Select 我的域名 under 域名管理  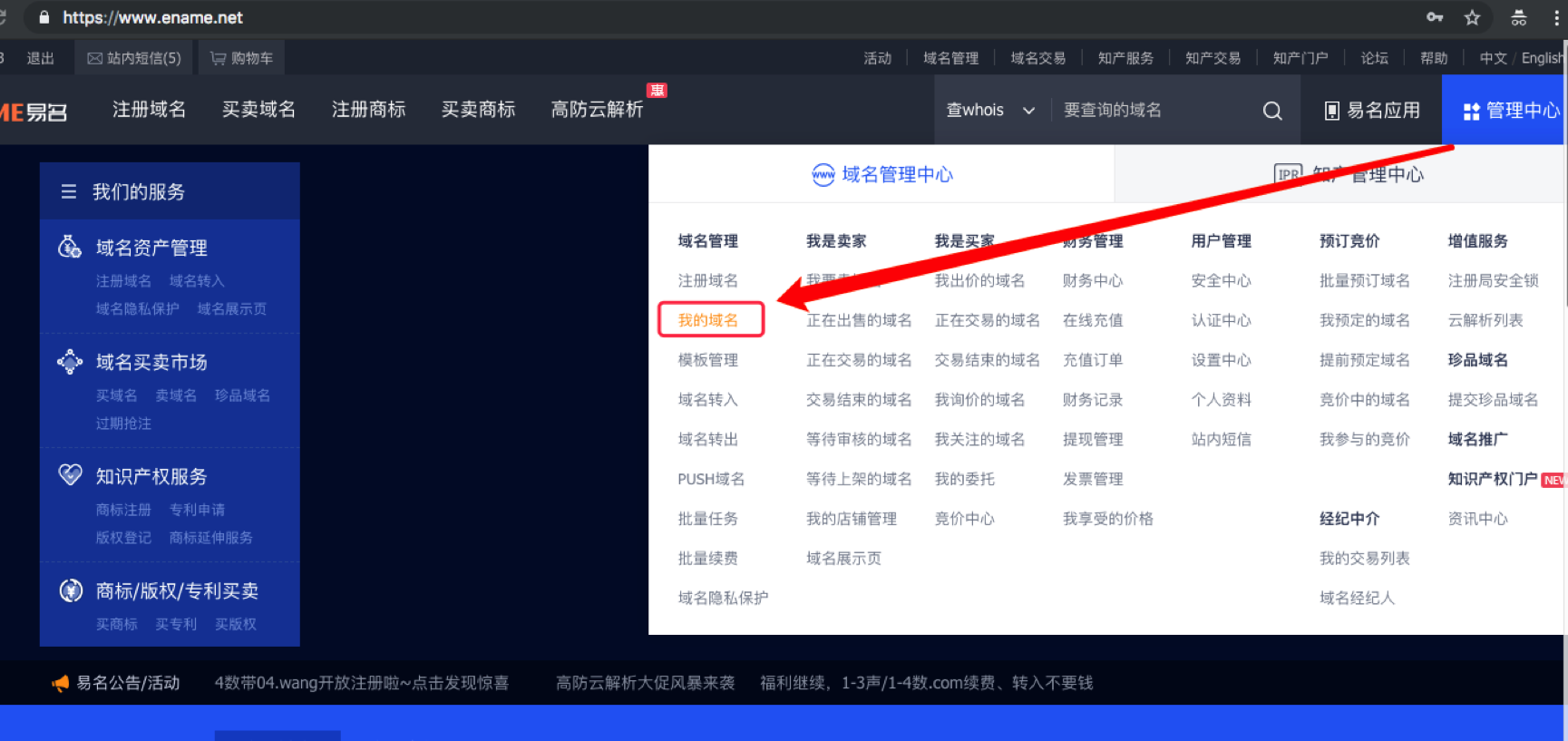pyautogui.click(x=708, y=320)
